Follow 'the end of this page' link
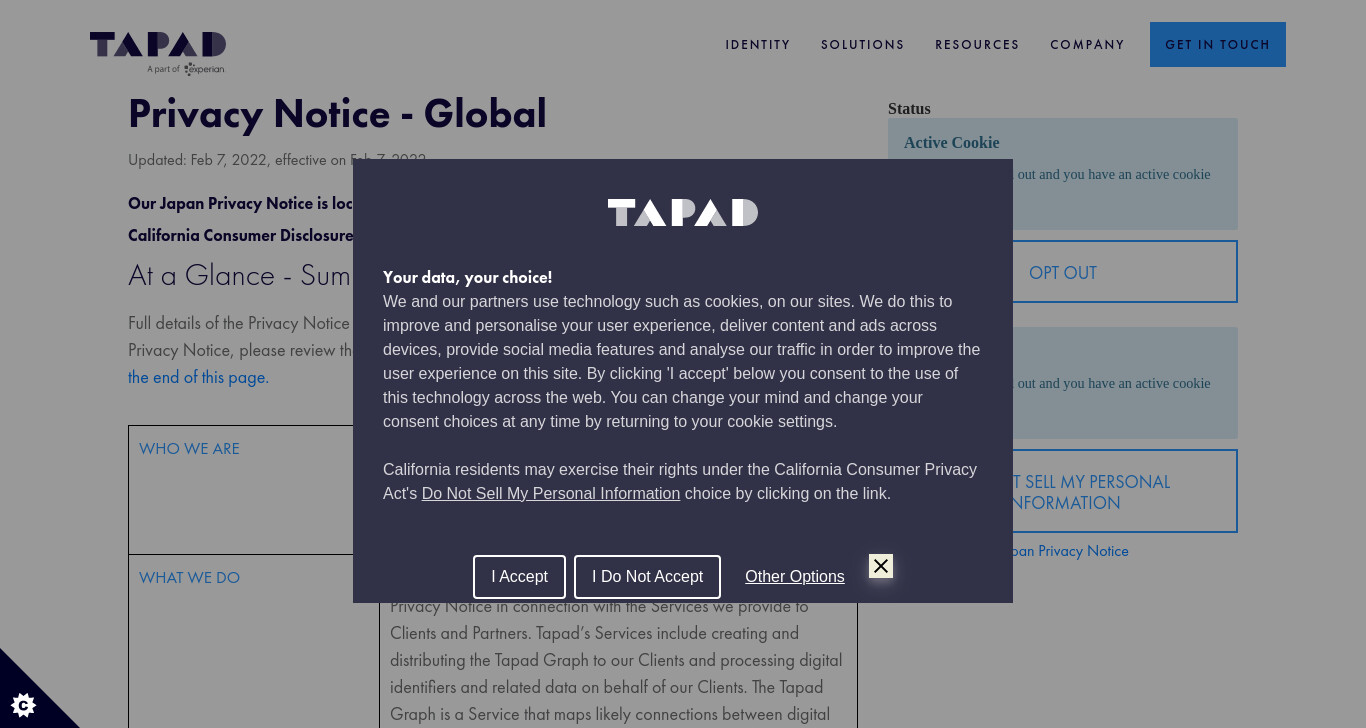Image resolution: width=1366 pixels, height=728 pixels. coord(198,377)
